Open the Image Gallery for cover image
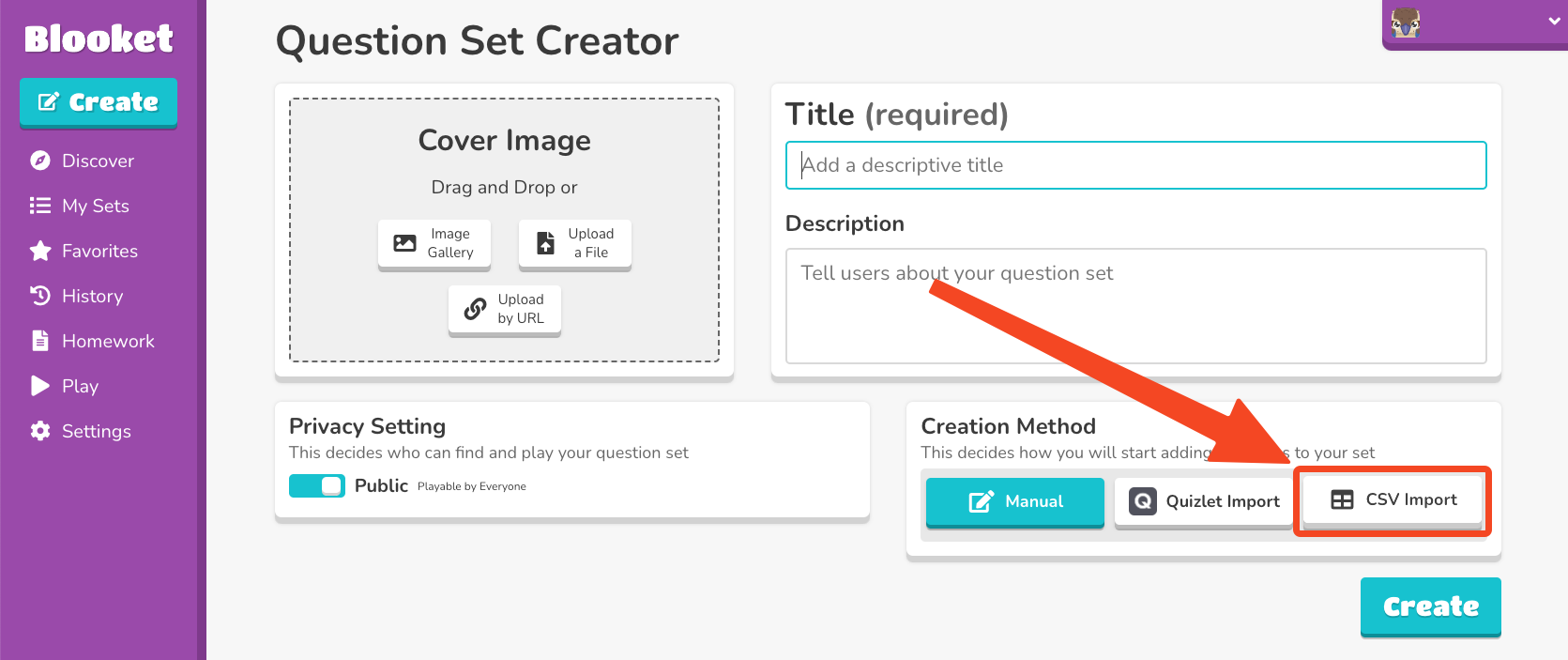The width and height of the screenshot is (1568, 660). click(x=434, y=244)
